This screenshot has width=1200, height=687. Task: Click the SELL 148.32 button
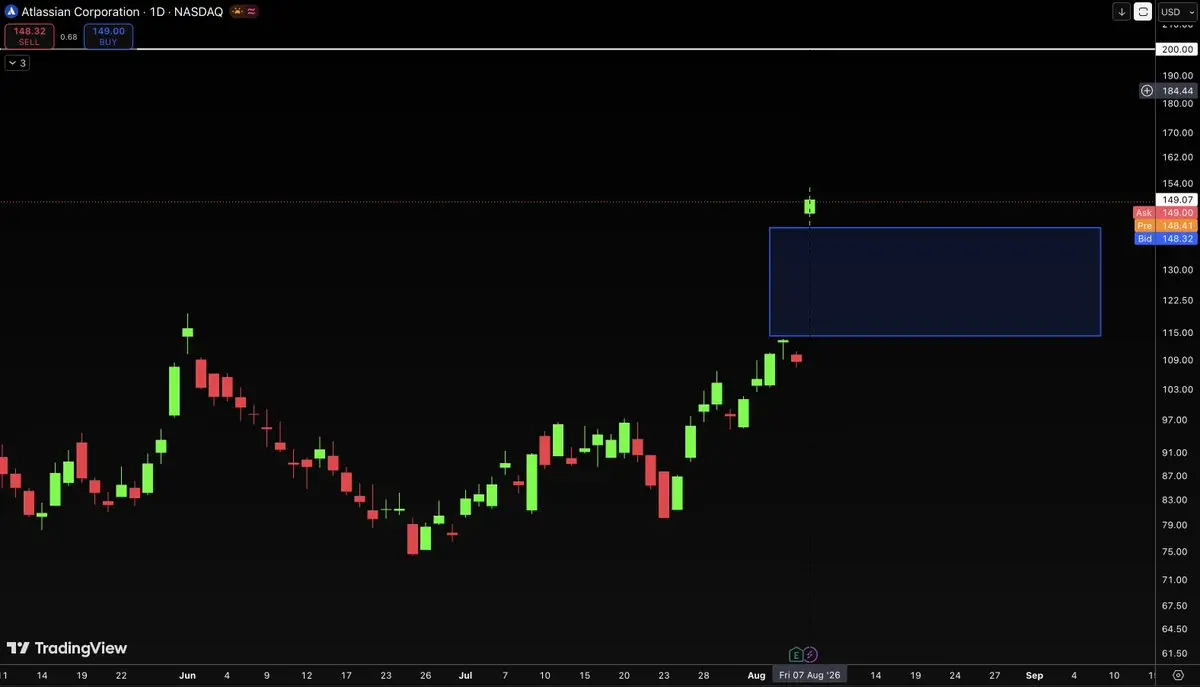pyautogui.click(x=28, y=37)
